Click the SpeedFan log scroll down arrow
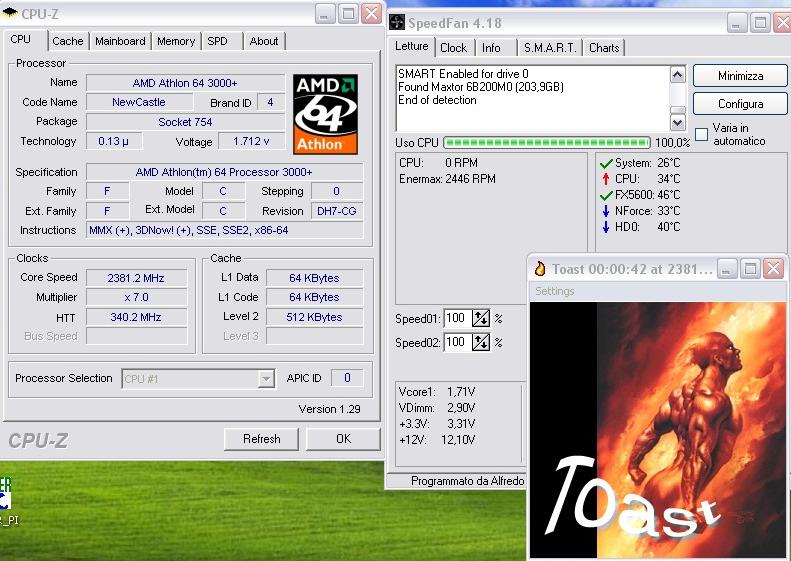 [677, 122]
